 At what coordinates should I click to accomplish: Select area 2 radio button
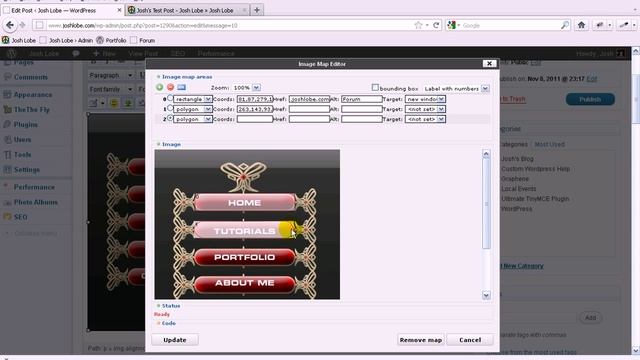click(x=170, y=118)
